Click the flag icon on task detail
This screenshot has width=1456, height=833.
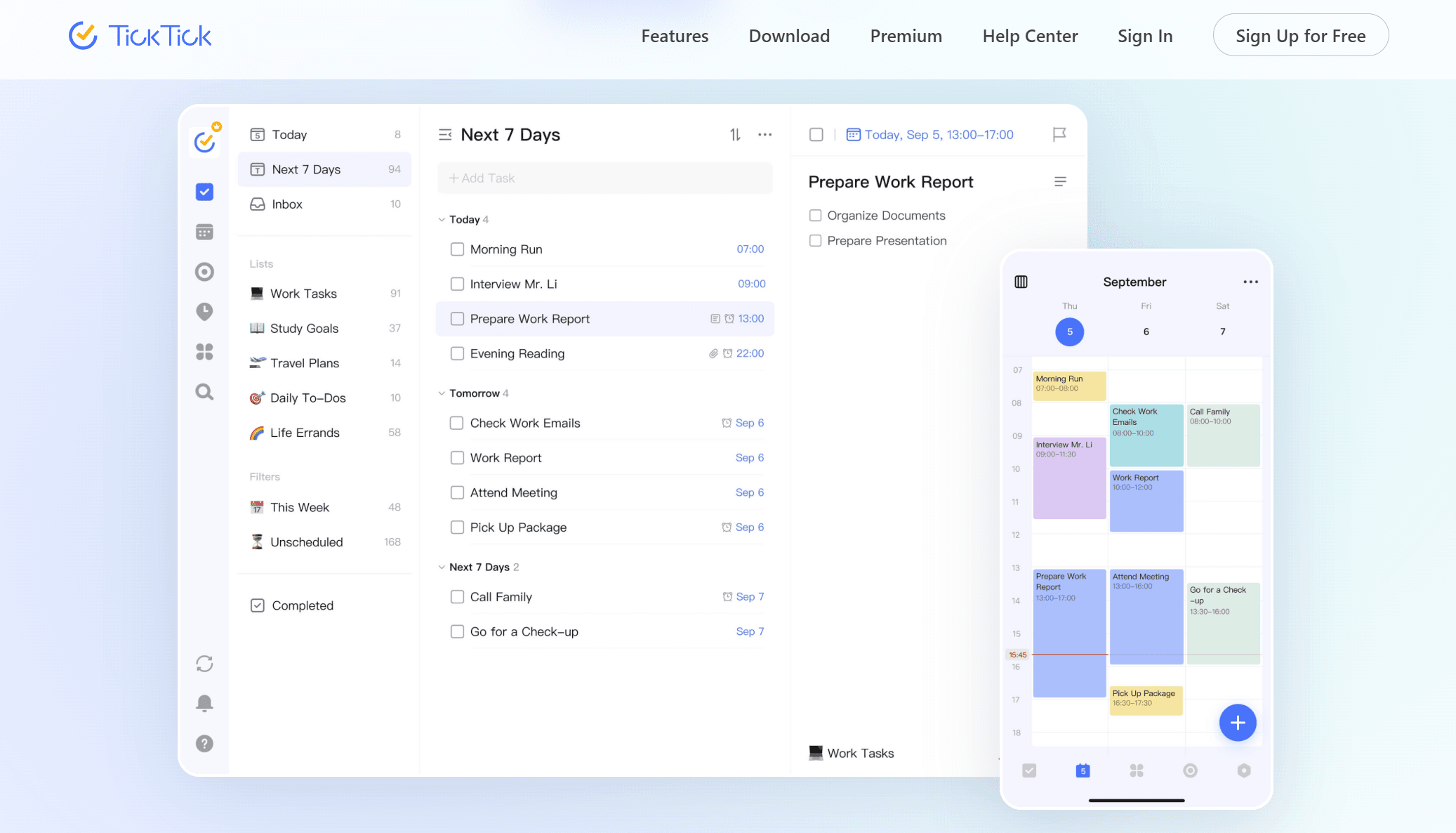[x=1059, y=135]
